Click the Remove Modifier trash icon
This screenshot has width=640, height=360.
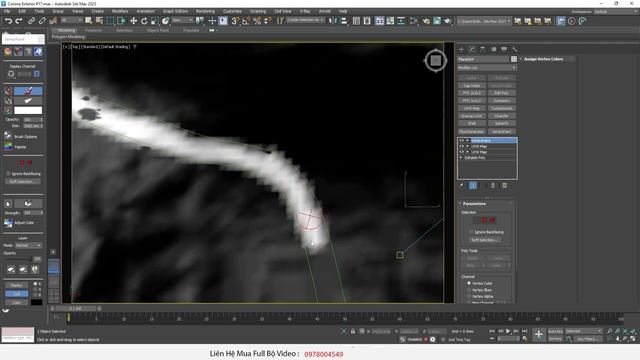click(x=493, y=186)
